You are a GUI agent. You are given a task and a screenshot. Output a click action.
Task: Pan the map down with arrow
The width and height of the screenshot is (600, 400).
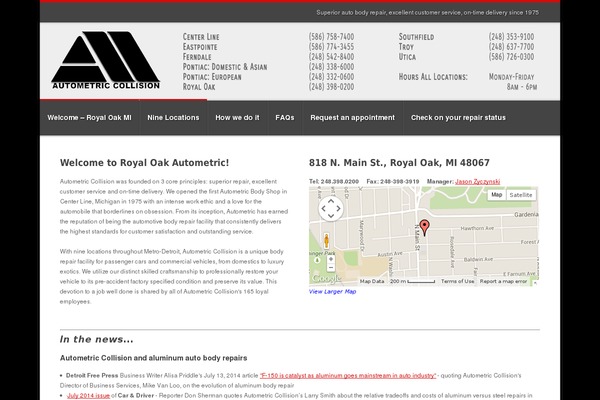331,216
